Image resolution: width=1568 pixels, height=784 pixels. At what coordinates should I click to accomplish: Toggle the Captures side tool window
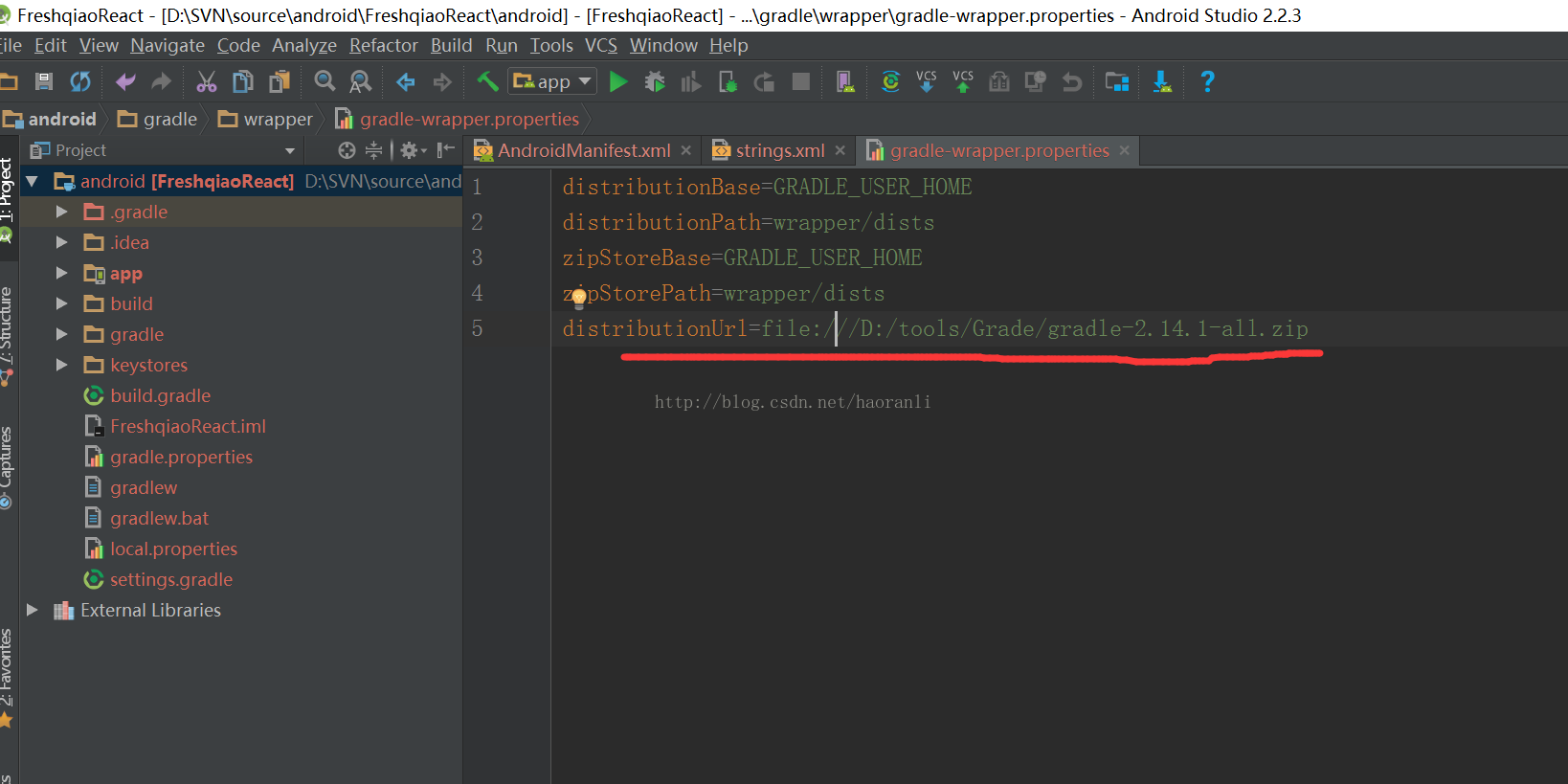point(7,467)
